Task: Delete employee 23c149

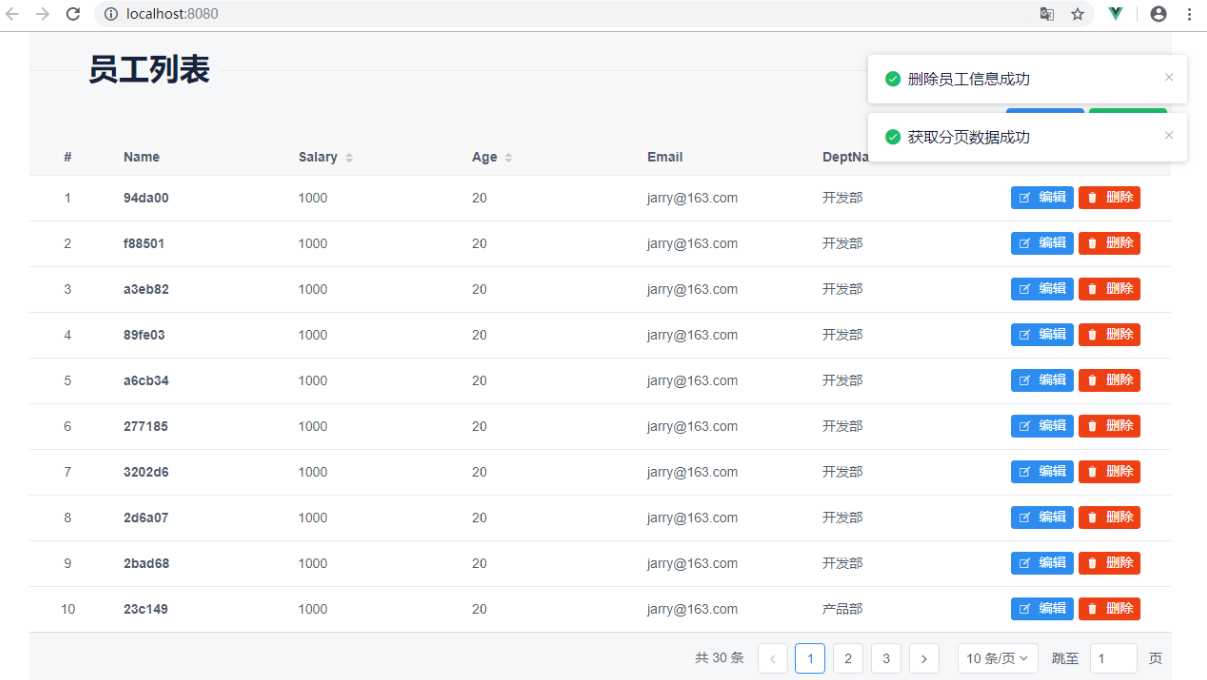Action: click(1109, 608)
